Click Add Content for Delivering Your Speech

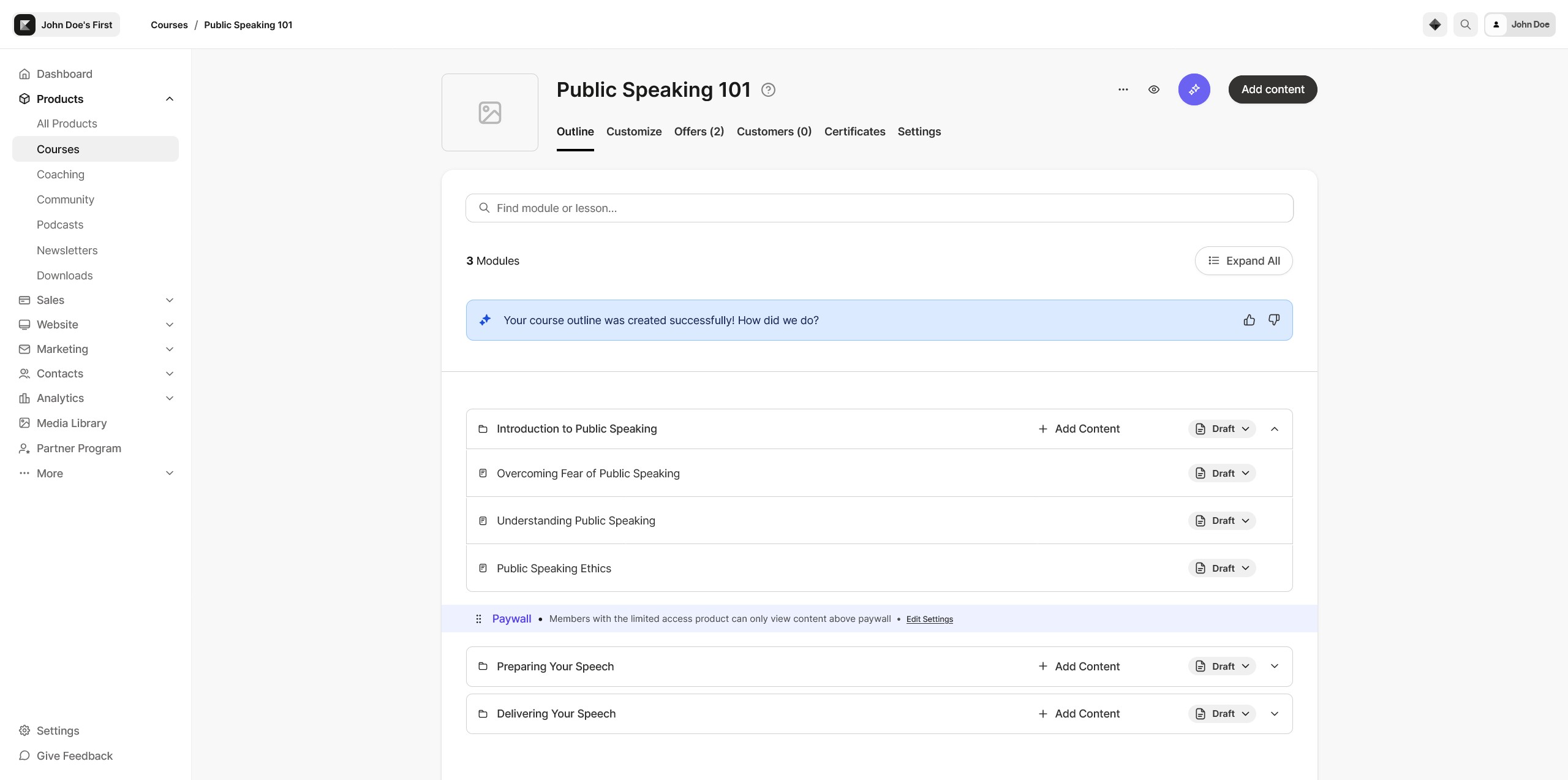[1079, 714]
